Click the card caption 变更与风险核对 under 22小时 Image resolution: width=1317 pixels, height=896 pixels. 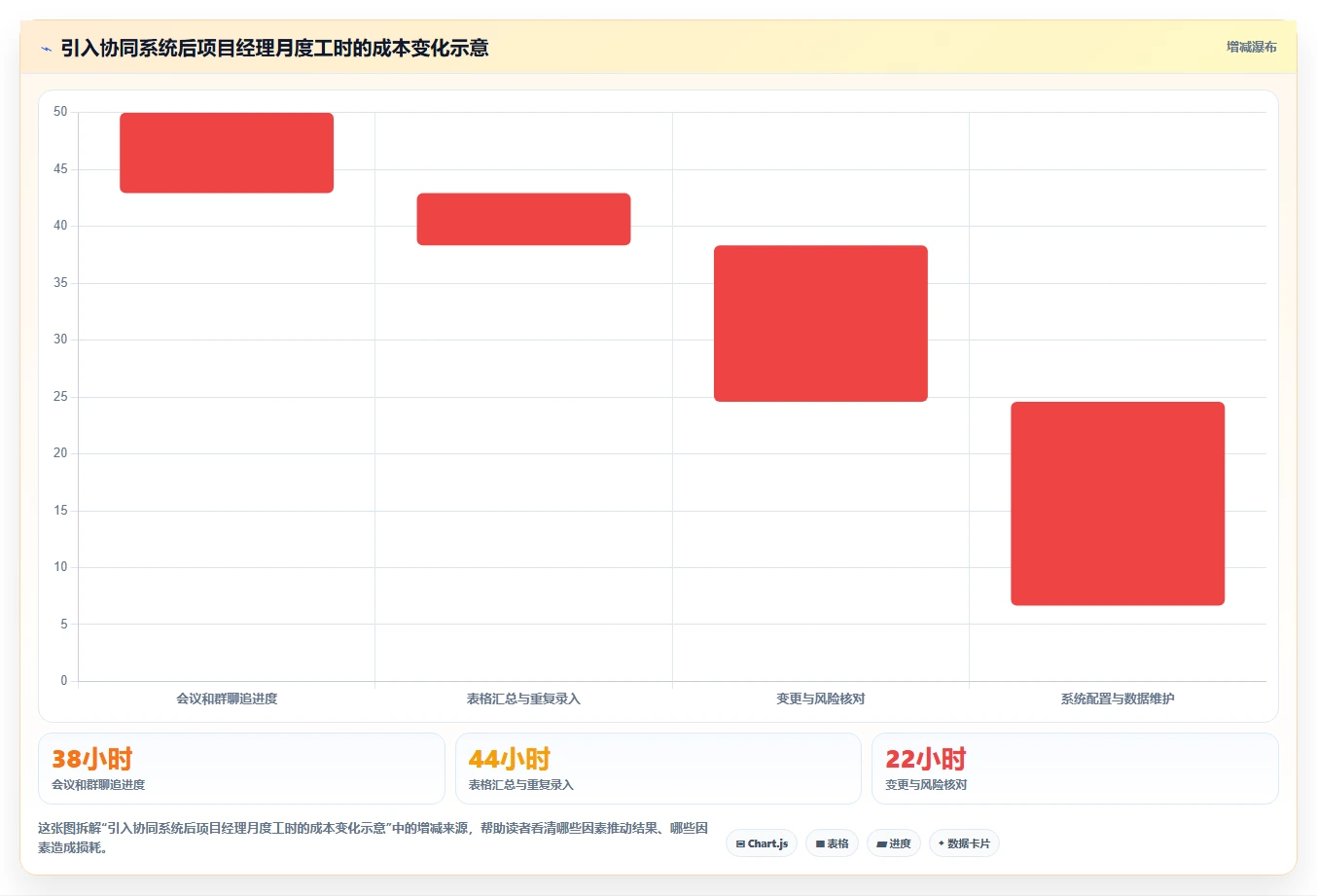[926, 785]
